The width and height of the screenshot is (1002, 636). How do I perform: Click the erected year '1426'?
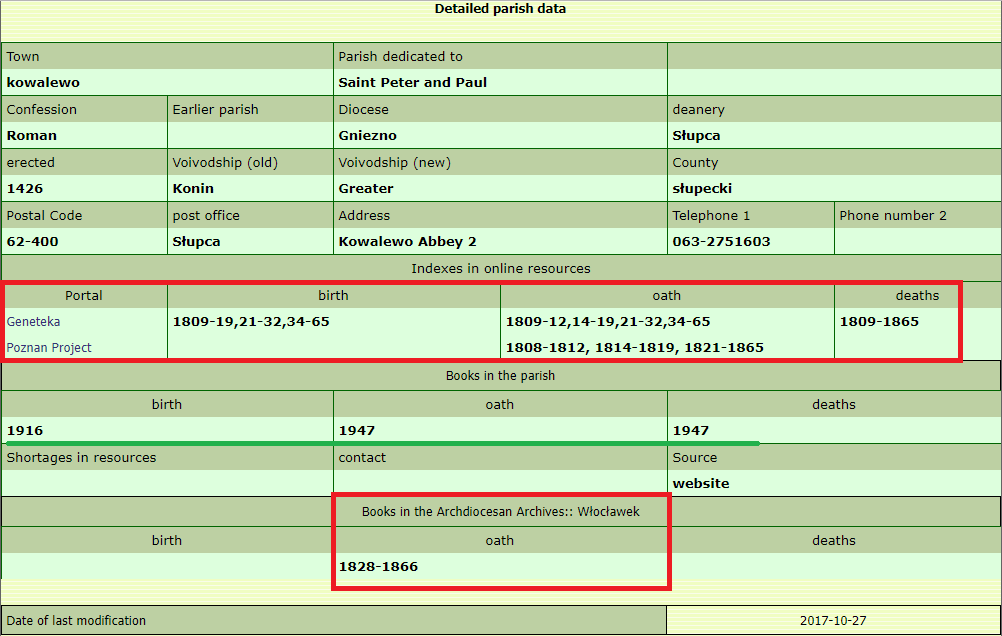(x=25, y=189)
